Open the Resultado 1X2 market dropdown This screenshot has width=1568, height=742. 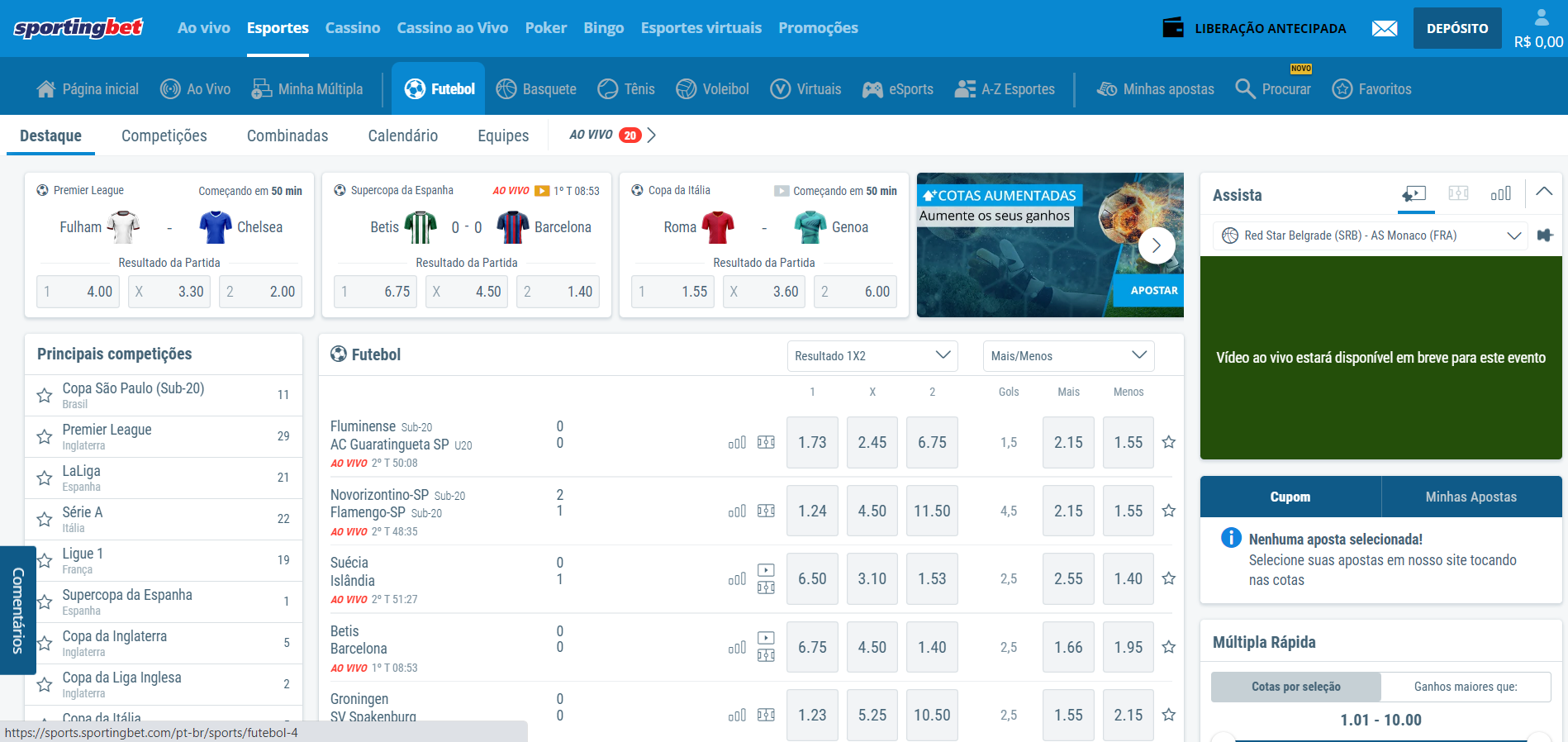pos(872,356)
